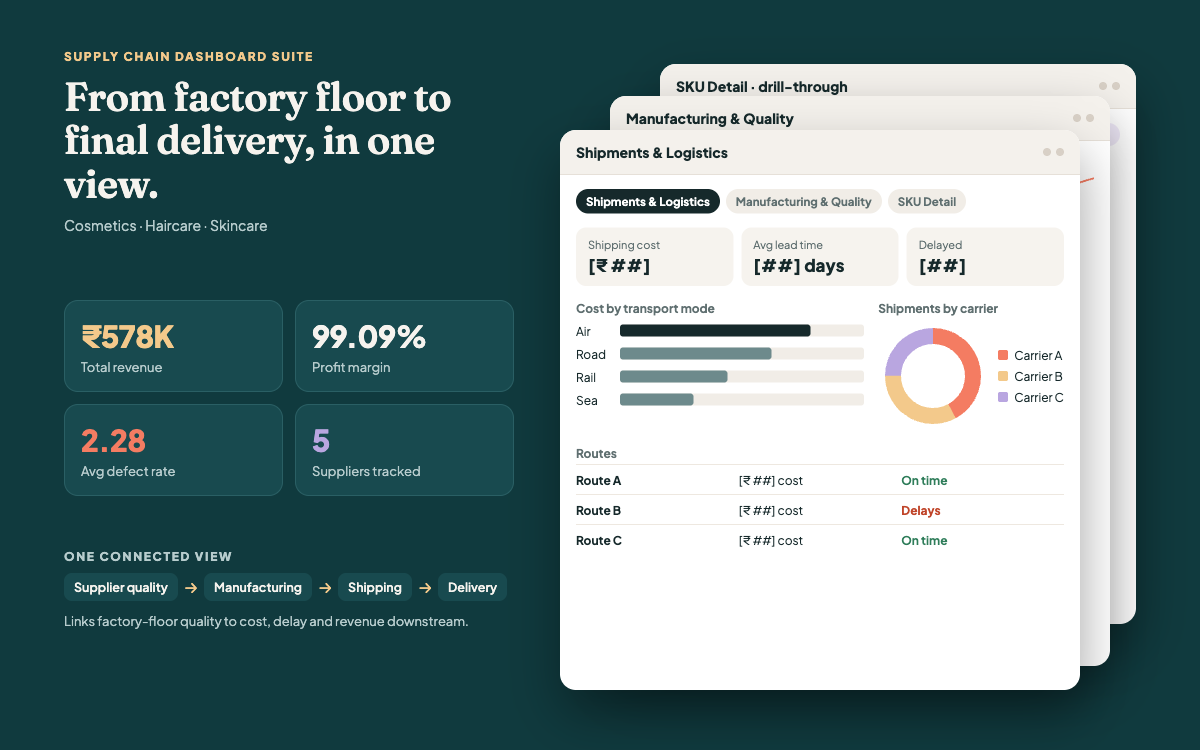Viewport: 1200px width, 750px height.
Task: Click the Routes section heading
Action: 596,453
